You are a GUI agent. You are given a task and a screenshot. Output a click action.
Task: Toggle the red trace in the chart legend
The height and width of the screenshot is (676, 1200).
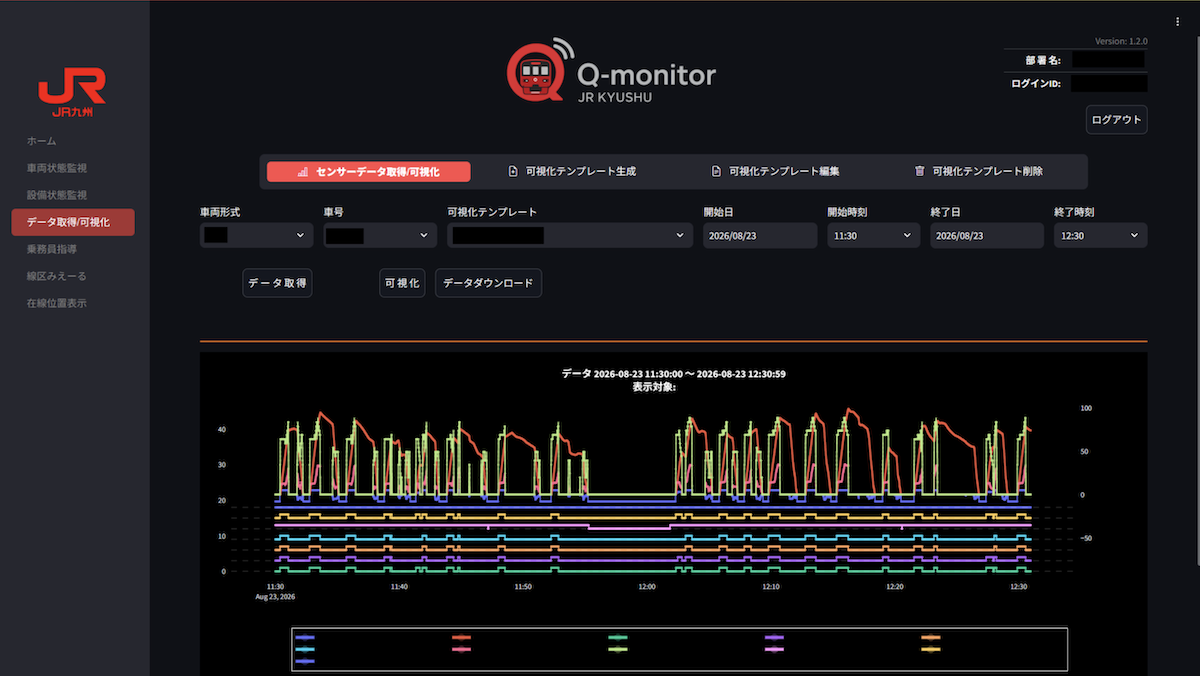tap(461, 637)
